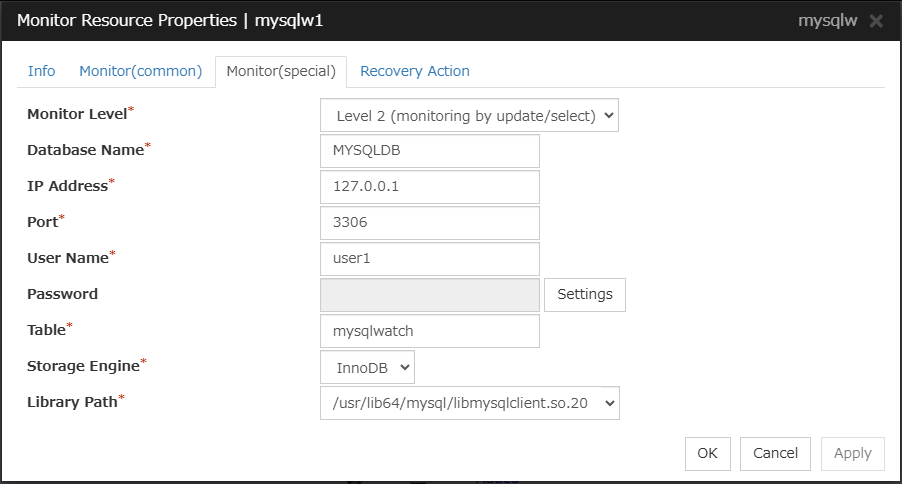
Task: Click the Monitor Level dropdown arrow
Action: point(607,115)
